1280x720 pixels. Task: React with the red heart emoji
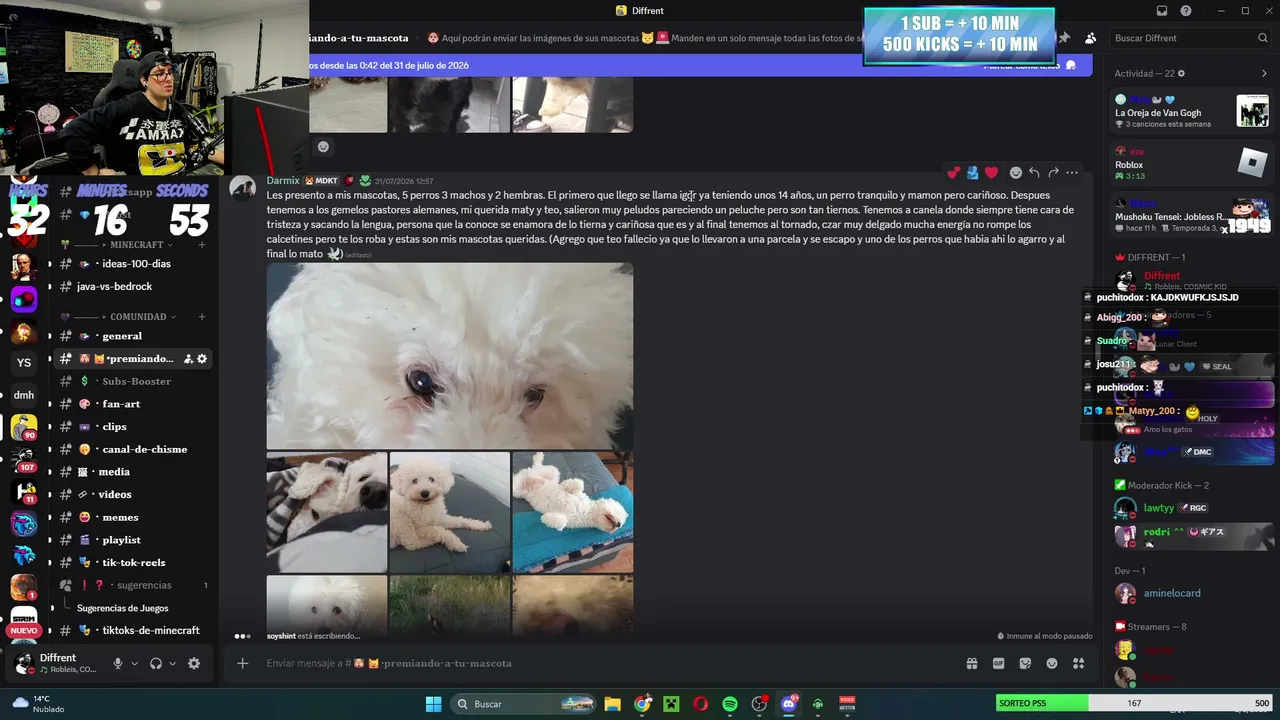point(991,173)
